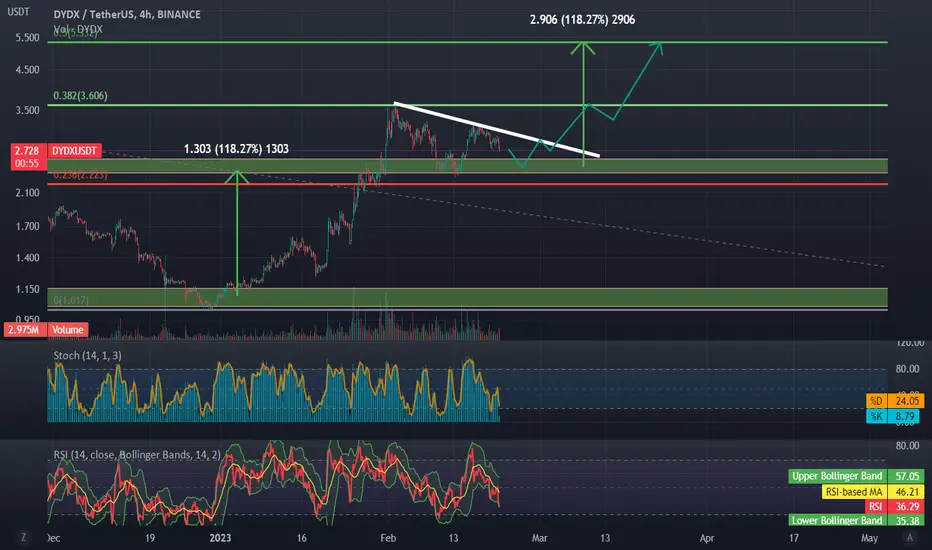Click the Feb label on time axis
Viewport: 932px width, 550px height.
point(388,538)
